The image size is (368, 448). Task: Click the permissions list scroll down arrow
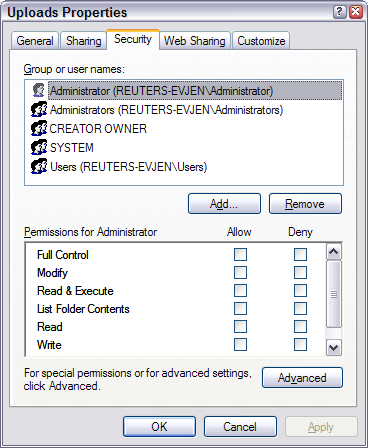point(334,348)
